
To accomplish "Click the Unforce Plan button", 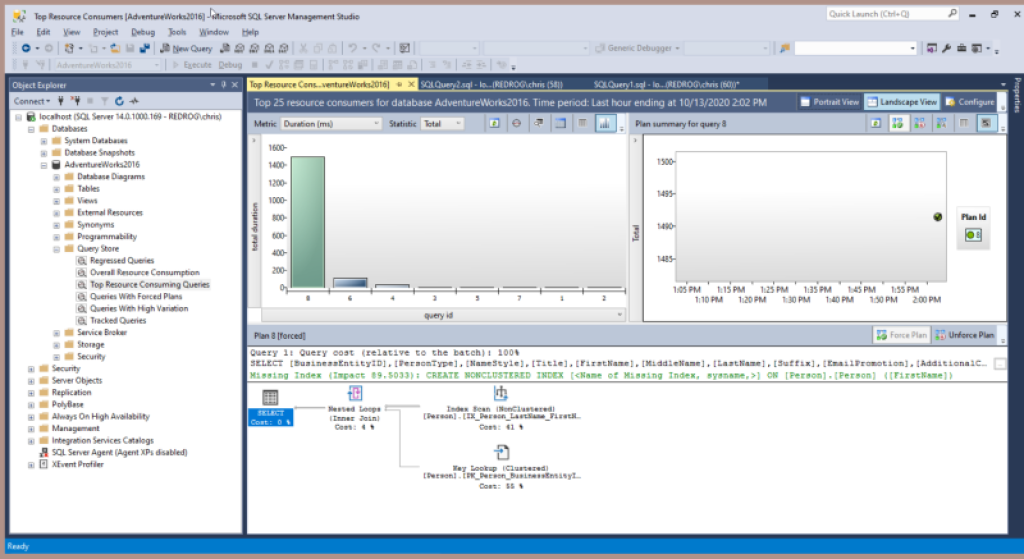I will [965, 335].
